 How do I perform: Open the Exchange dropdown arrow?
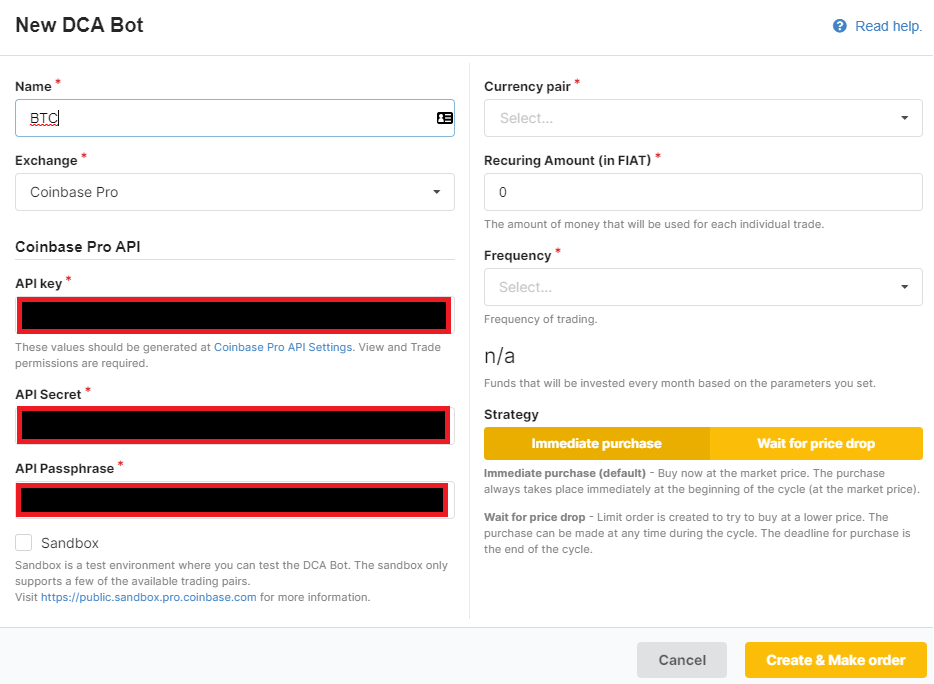point(437,192)
